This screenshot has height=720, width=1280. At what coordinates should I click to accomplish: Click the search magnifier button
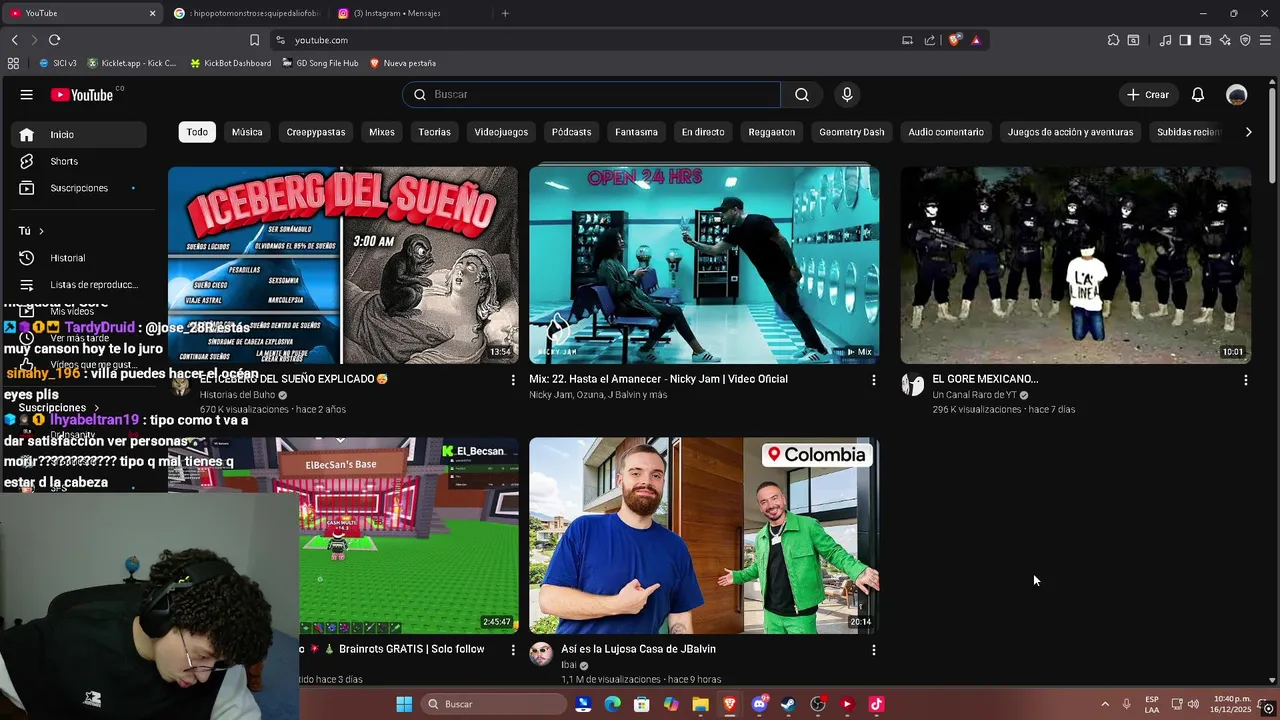click(802, 95)
